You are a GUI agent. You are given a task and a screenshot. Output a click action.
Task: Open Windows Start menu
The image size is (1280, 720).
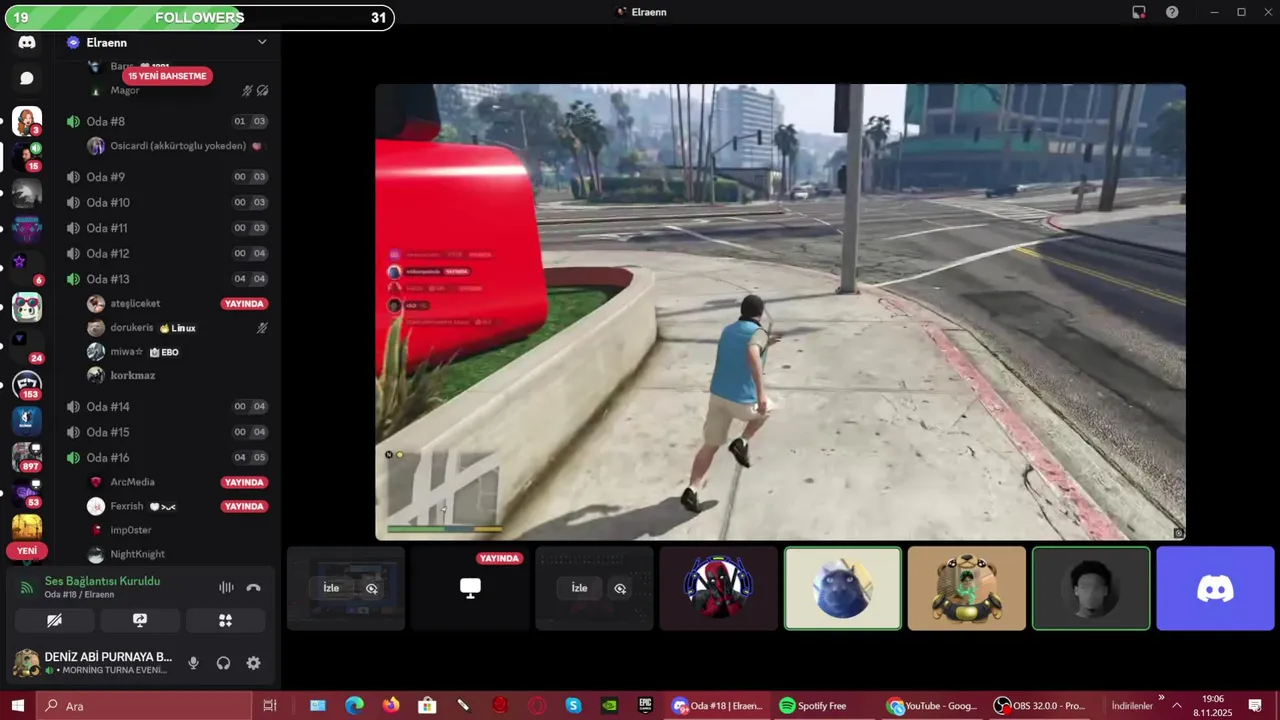pos(17,706)
